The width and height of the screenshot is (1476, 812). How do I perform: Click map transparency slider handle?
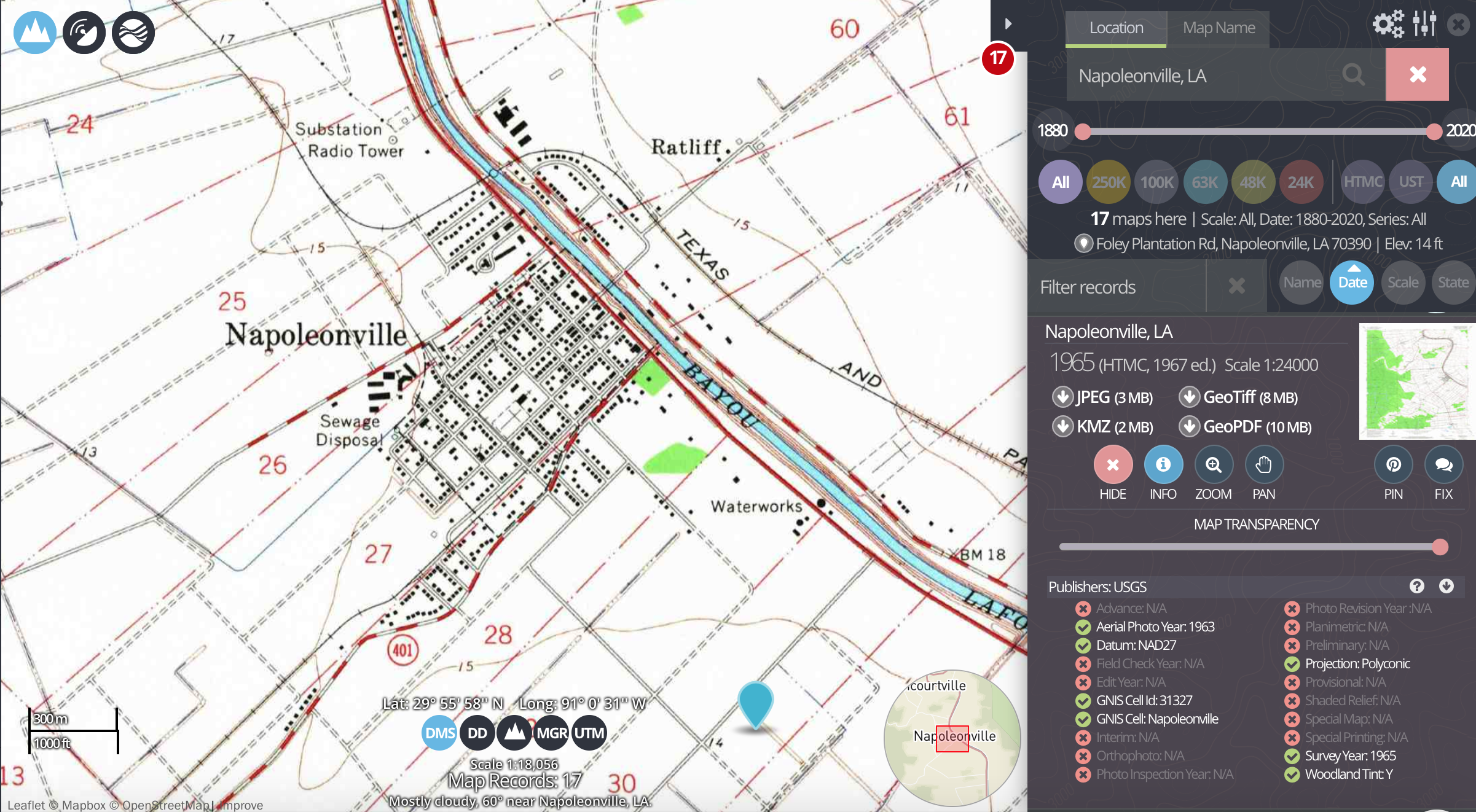(x=1440, y=547)
